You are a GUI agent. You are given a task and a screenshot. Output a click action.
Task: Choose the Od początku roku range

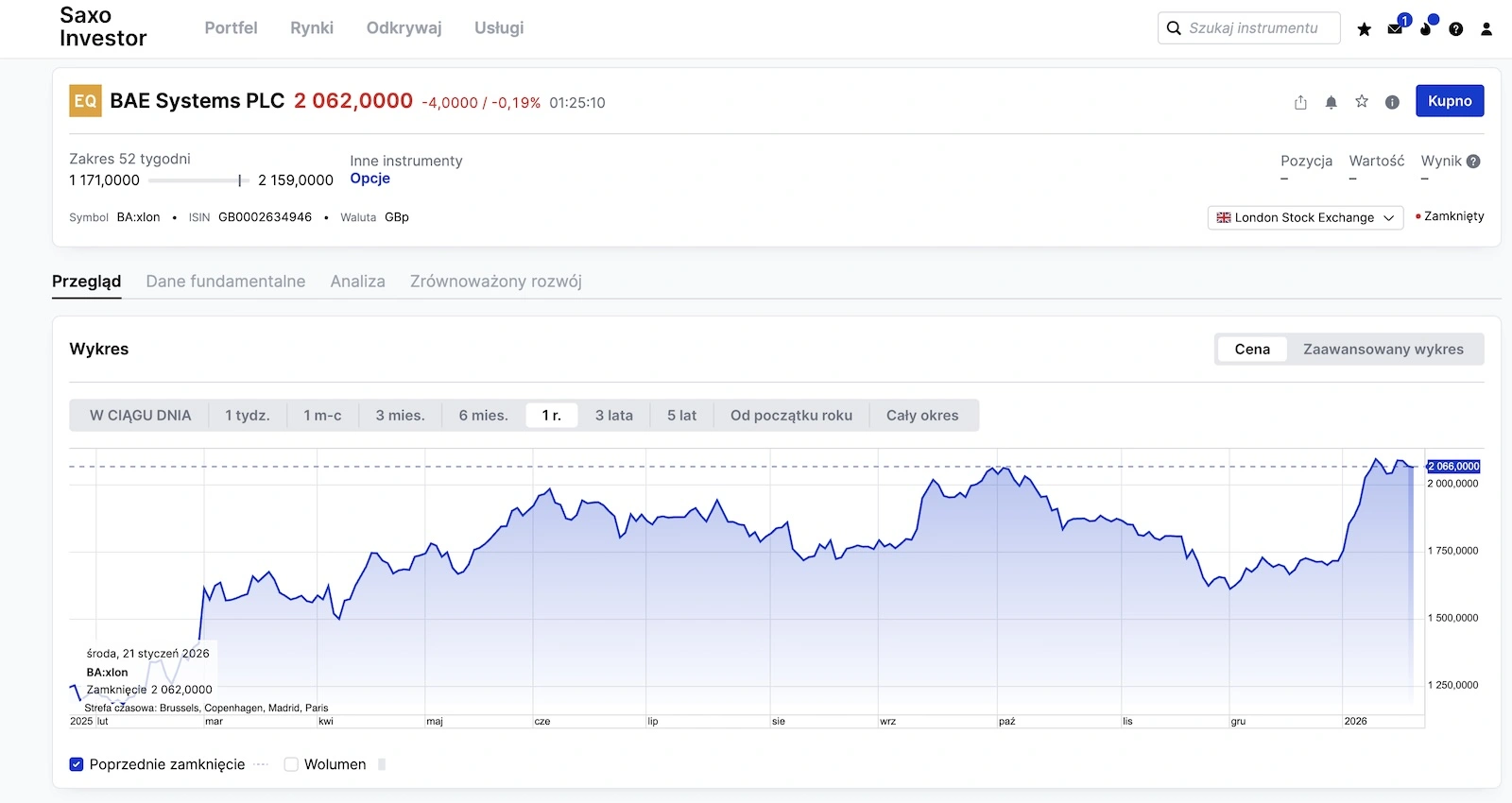coord(791,416)
